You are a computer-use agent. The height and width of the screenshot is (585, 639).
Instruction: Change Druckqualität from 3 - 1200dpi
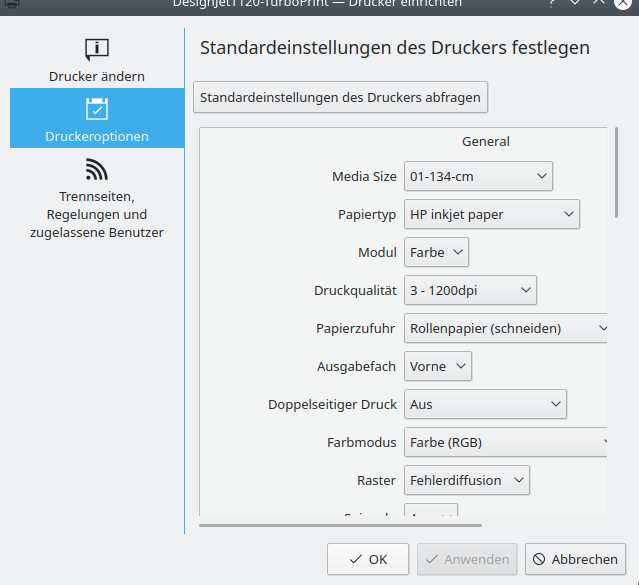[470, 290]
